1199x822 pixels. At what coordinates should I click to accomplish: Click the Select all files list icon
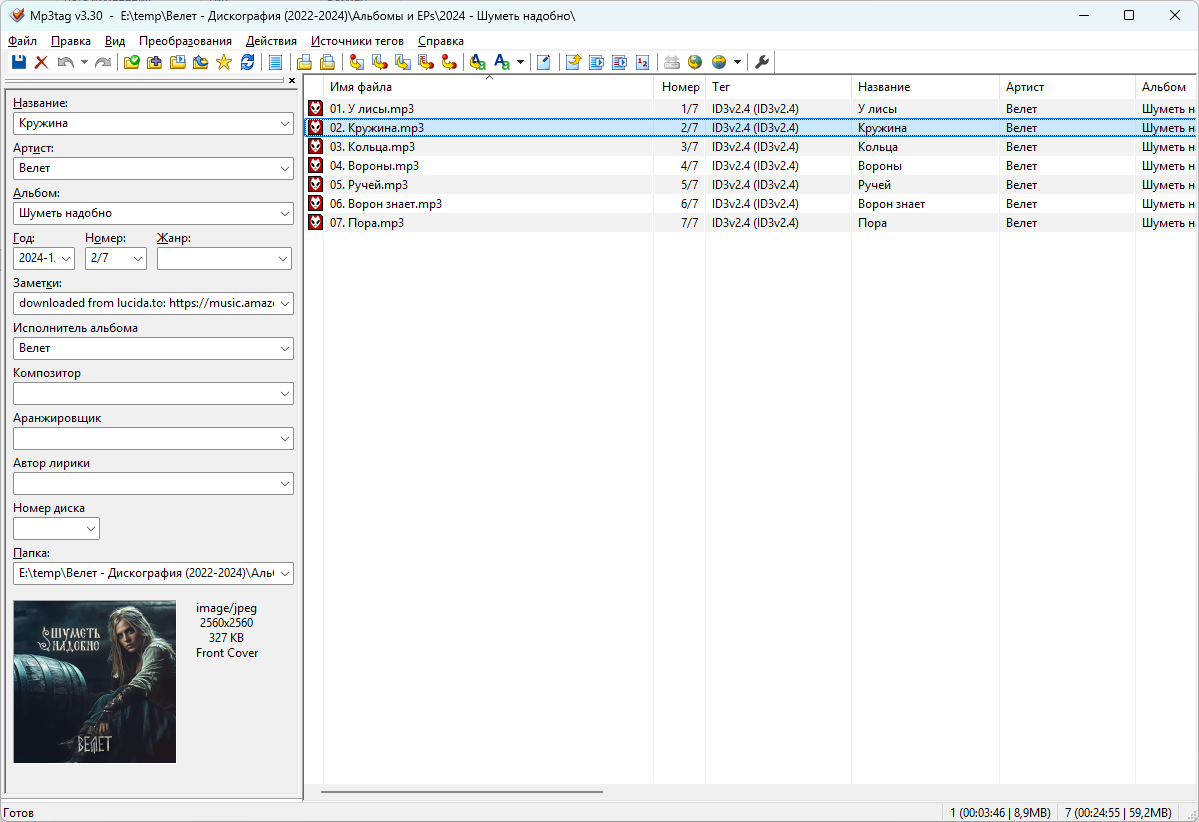[275, 63]
